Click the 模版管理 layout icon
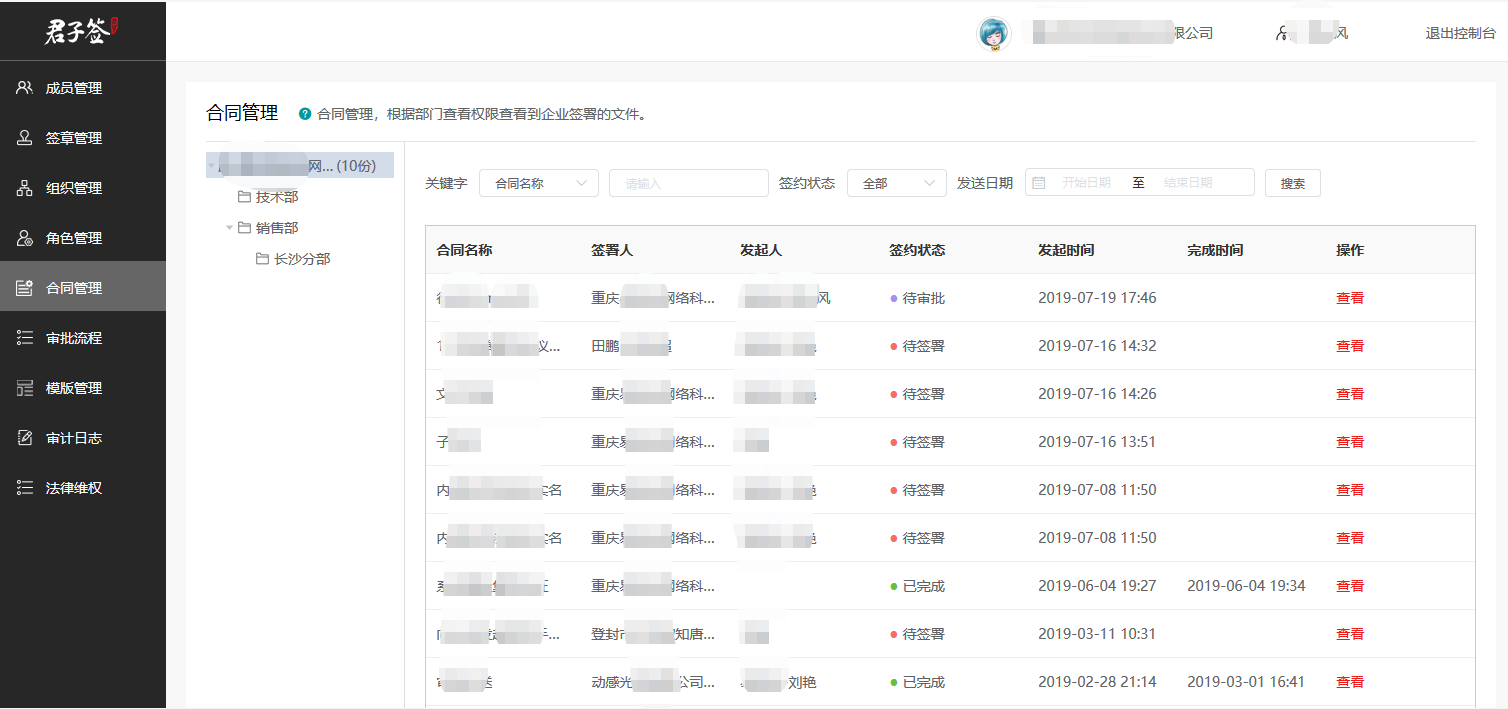This screenshot has height=709, width=1508. (x=25, y=388)
